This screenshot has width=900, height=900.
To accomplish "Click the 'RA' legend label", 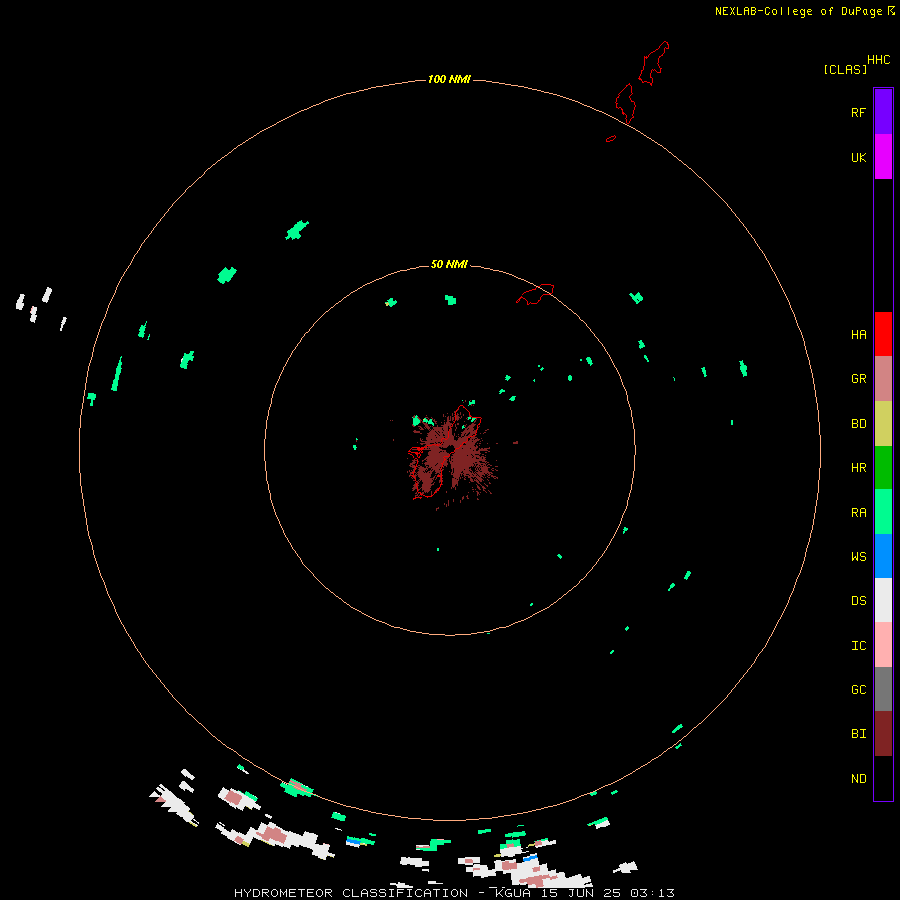I will [x=859, y=513].
